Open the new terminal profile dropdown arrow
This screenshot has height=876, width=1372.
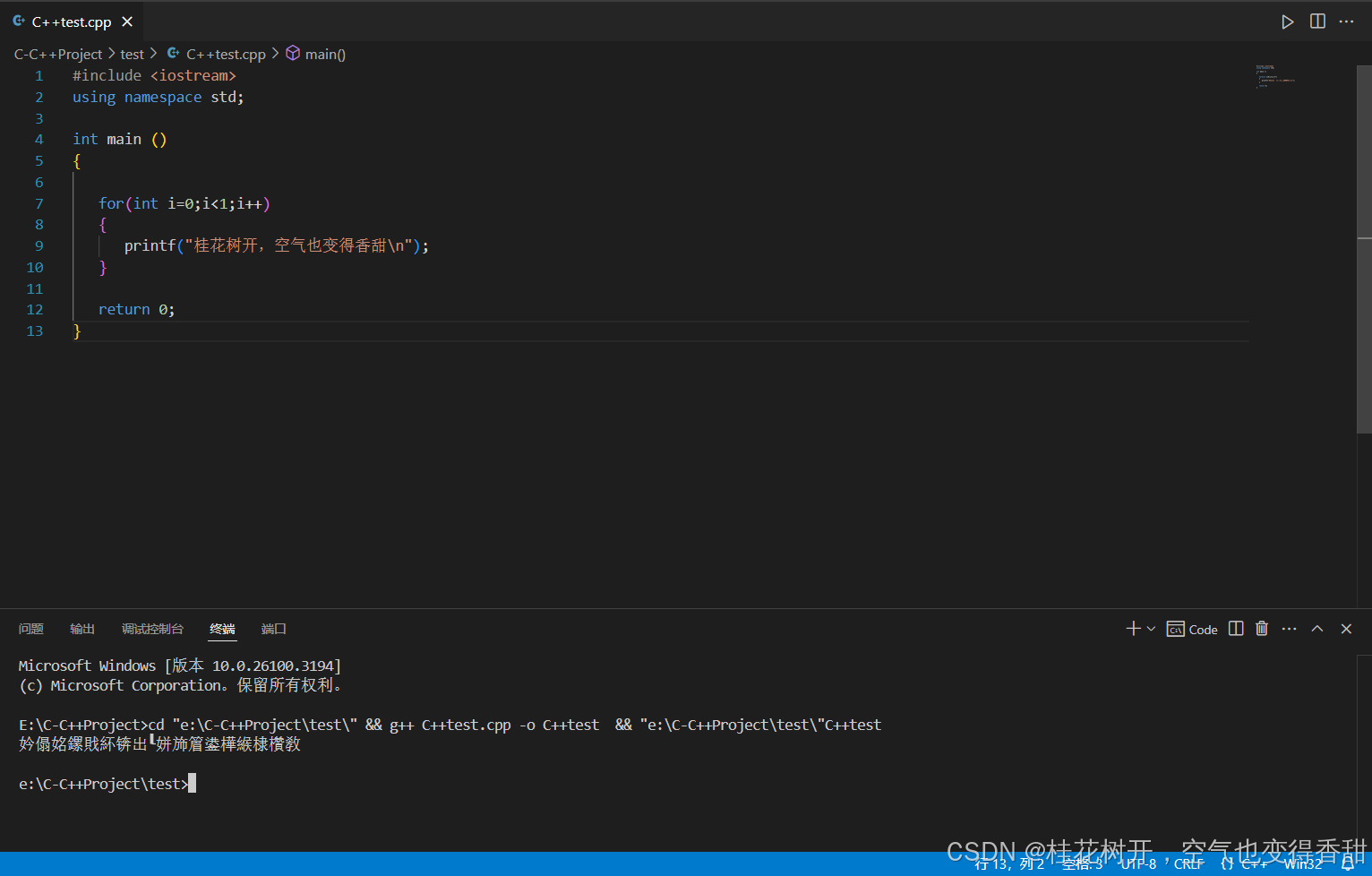[1151, 629]
